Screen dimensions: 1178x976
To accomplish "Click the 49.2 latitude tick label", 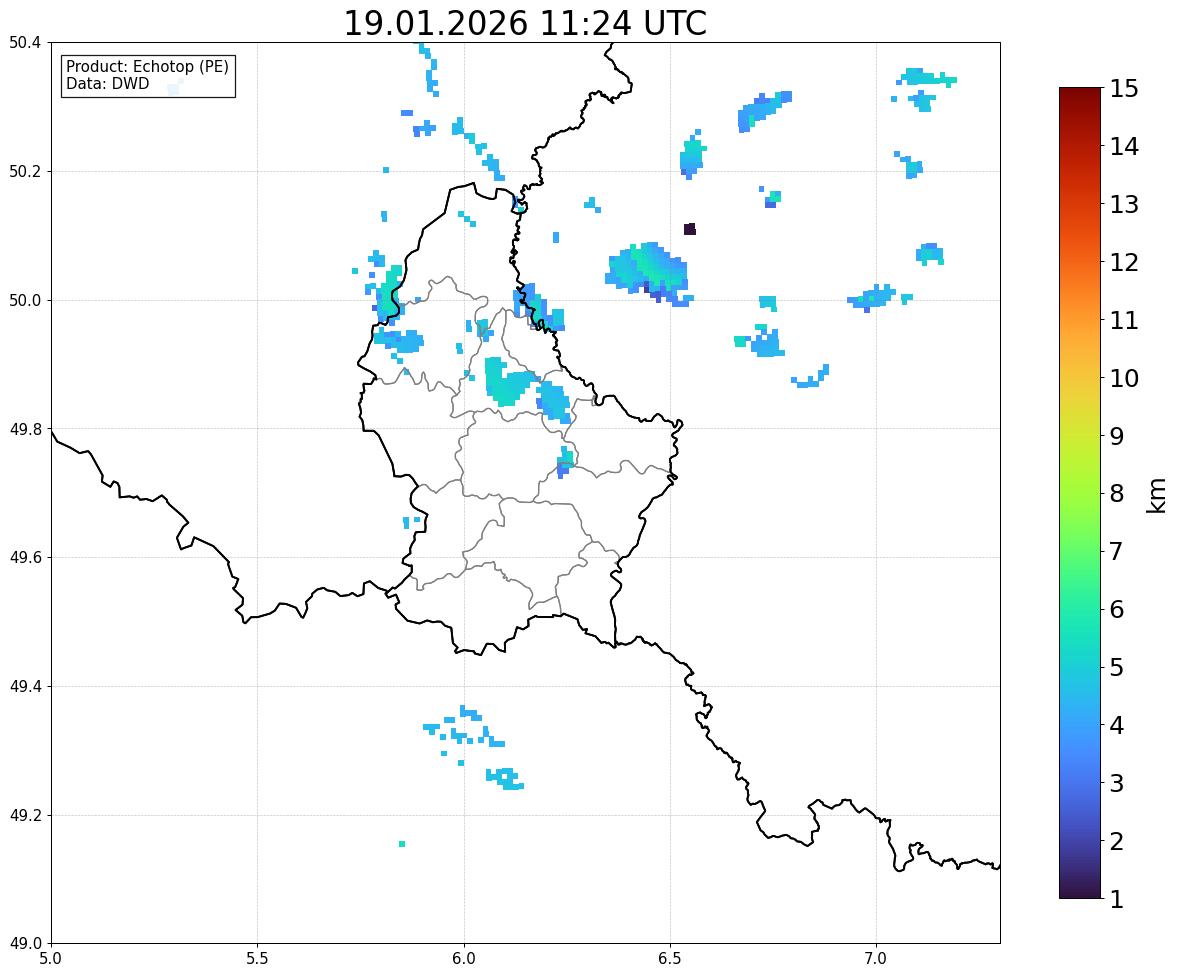I will coord(24,815).
